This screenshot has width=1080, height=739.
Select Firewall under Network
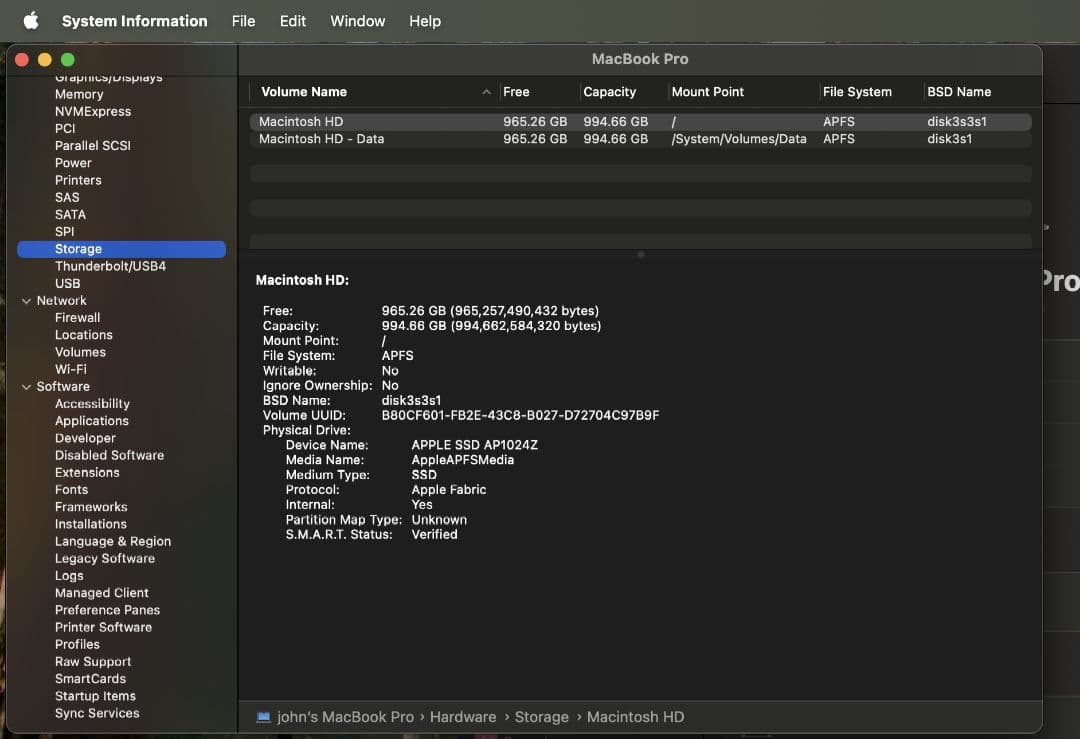[78, 318]
